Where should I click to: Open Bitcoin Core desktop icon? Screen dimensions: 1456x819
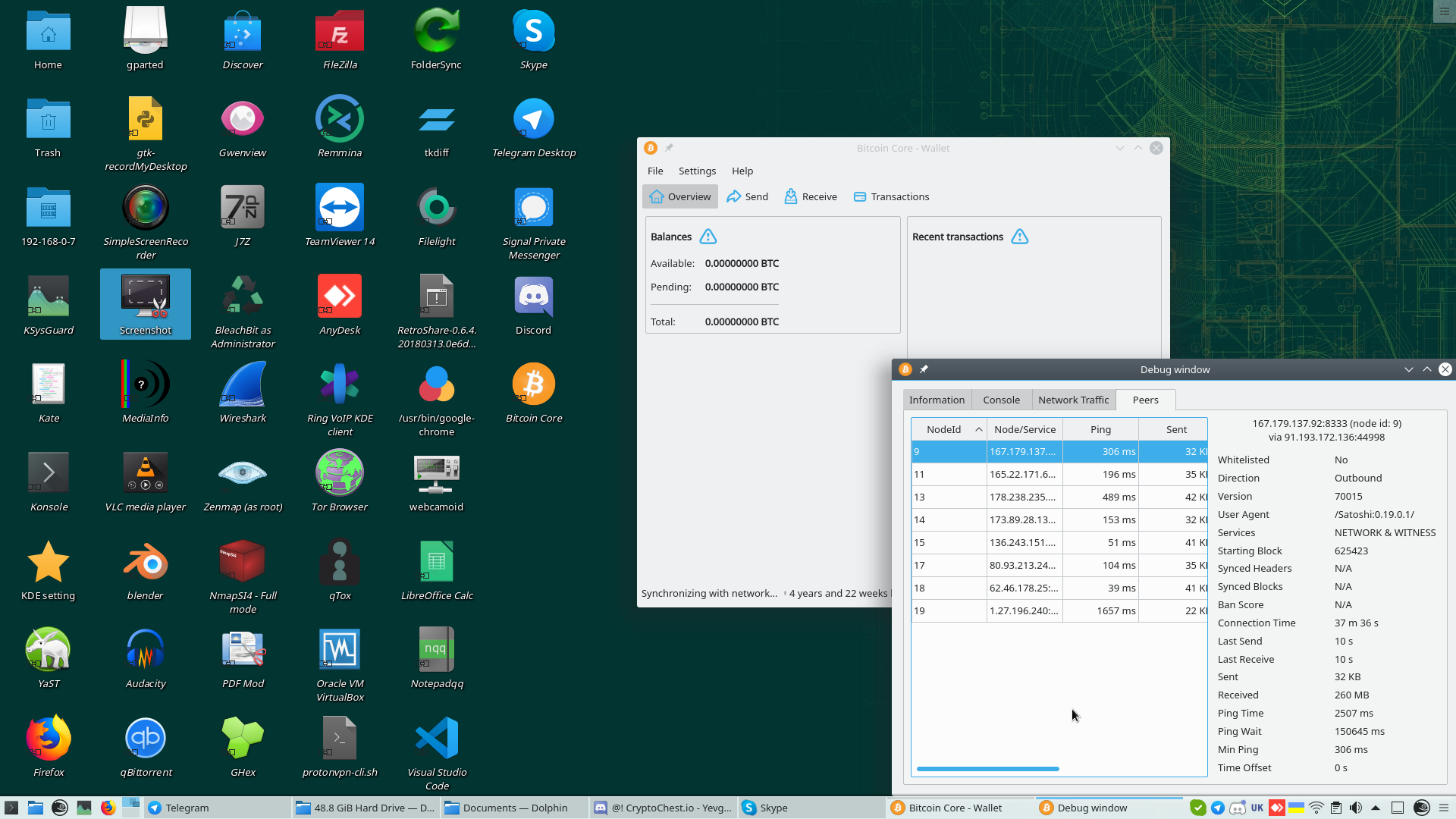pyautogui.click(x=533, y=385)
